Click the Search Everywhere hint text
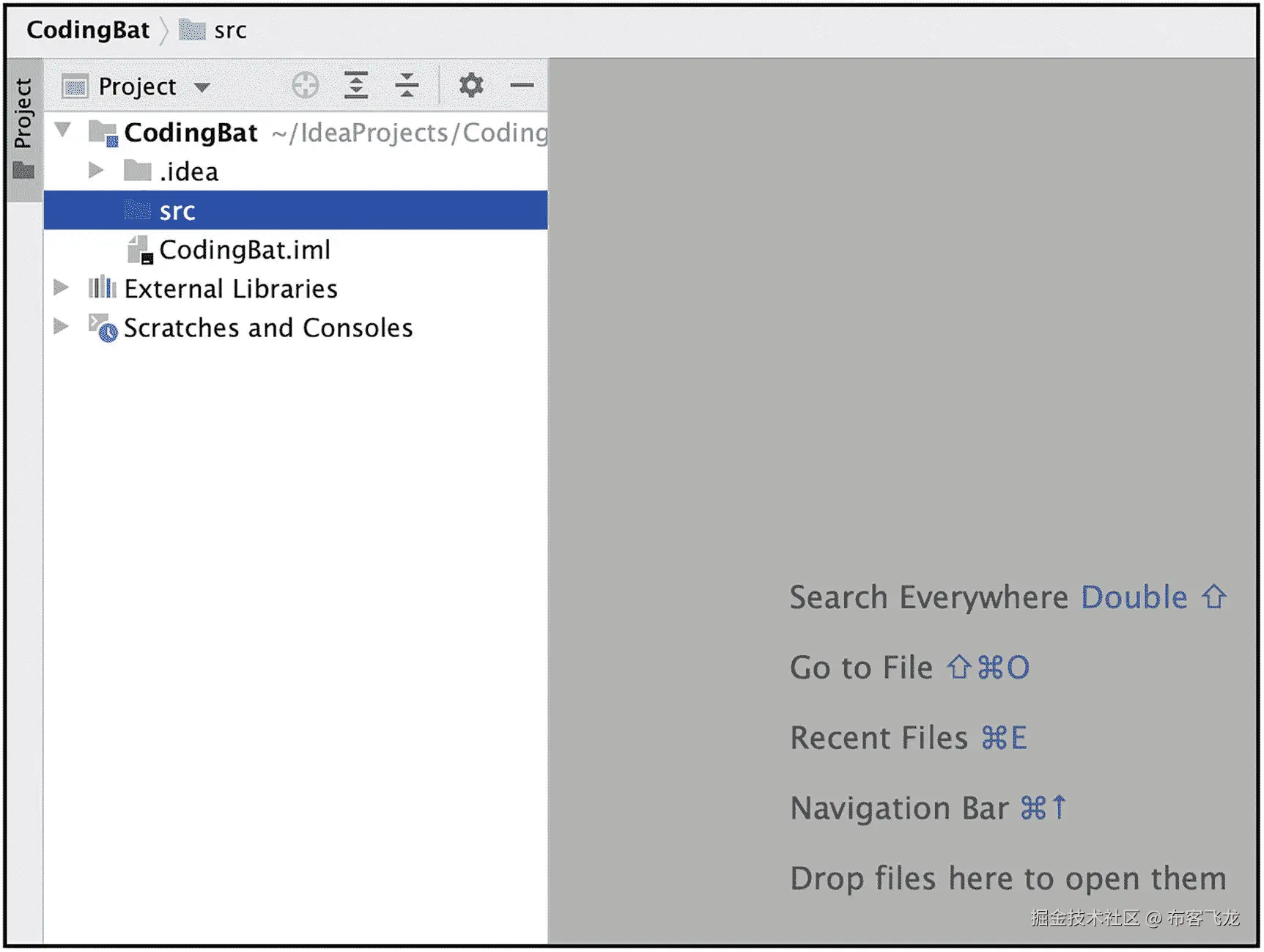This screenshot has height=952, width=1264. pos(928,597)
